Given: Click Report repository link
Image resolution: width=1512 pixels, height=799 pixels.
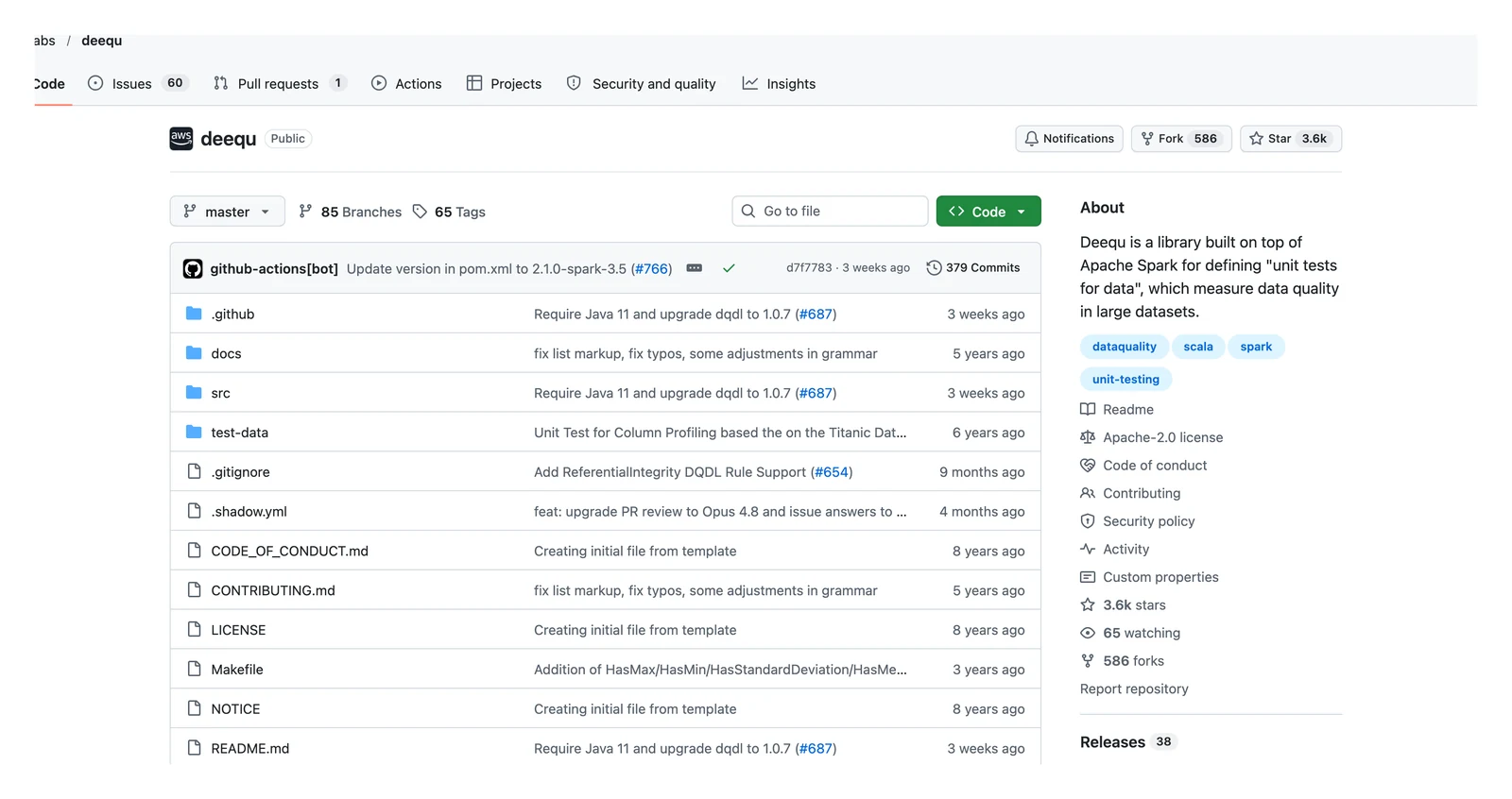Looking at the screenshot, I should click(1134, 689).
